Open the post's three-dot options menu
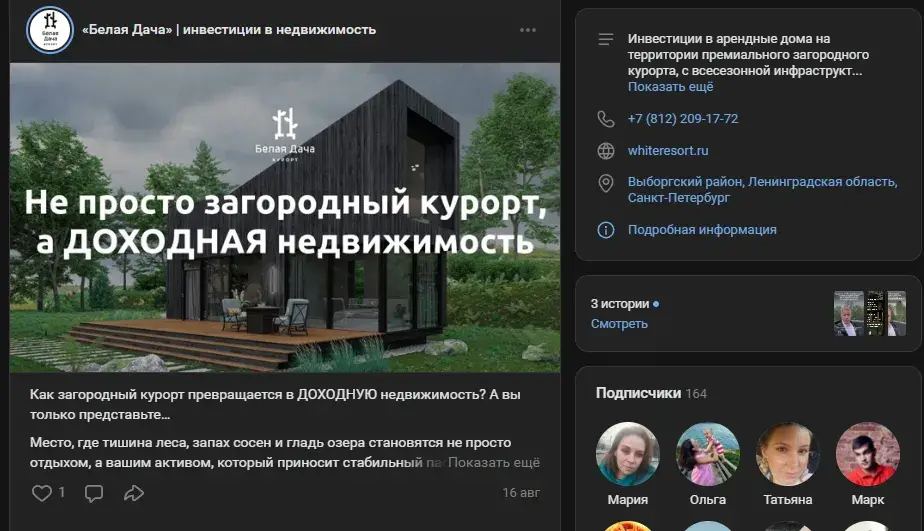This screenshot has width=924, height=531. pos(527,30)
